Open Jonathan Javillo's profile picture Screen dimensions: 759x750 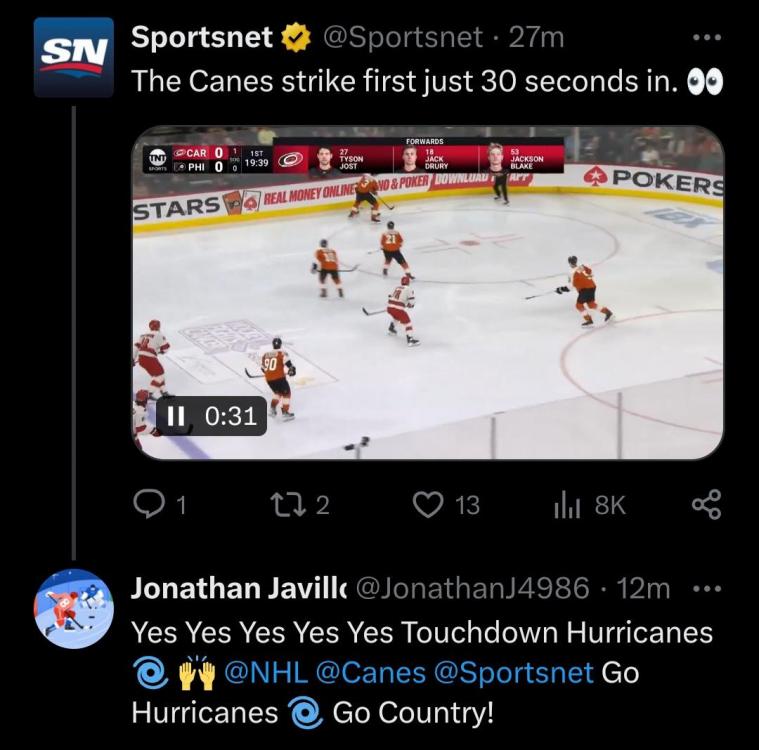(x=74, y=609)
